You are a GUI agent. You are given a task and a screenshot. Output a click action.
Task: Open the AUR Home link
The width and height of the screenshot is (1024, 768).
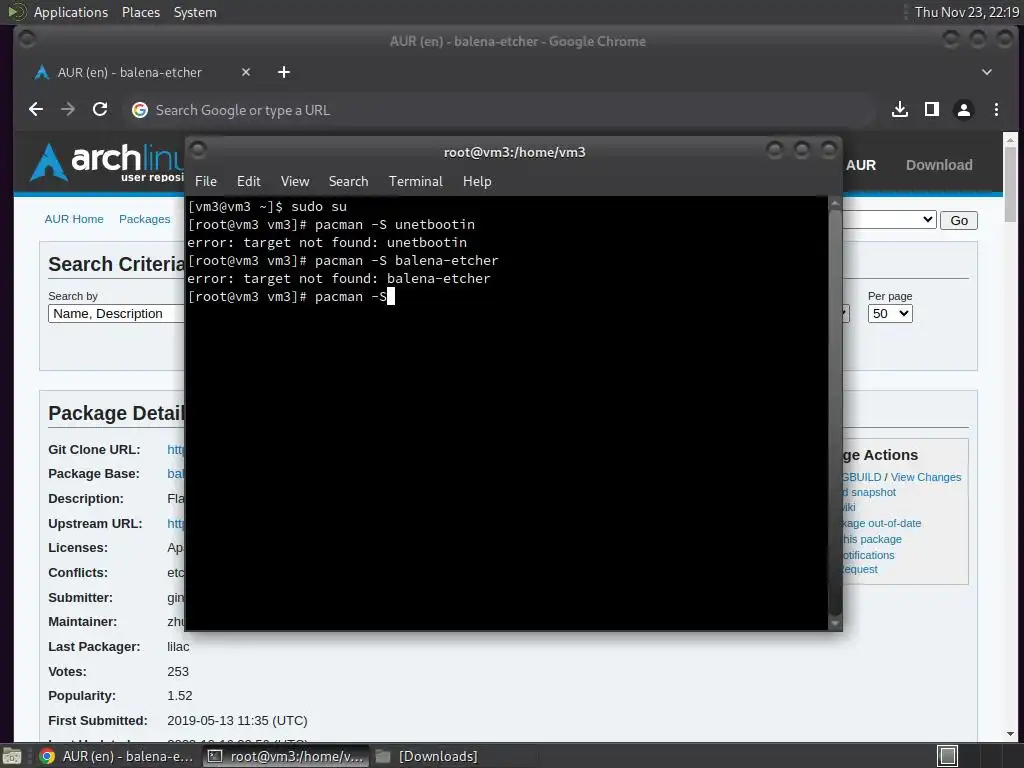click(x=74, y=219)
